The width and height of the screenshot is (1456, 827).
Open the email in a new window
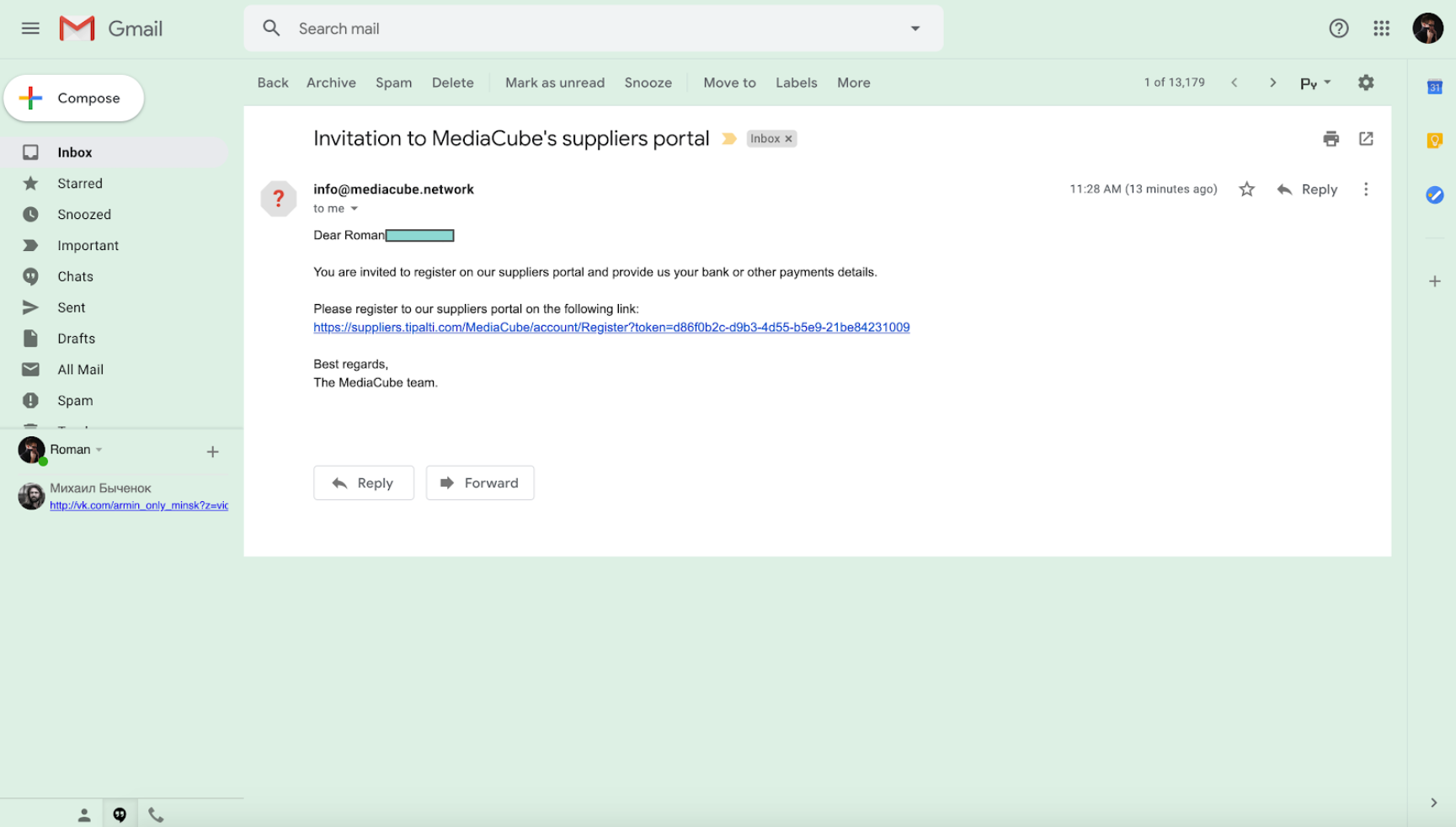coord(1366,139)
